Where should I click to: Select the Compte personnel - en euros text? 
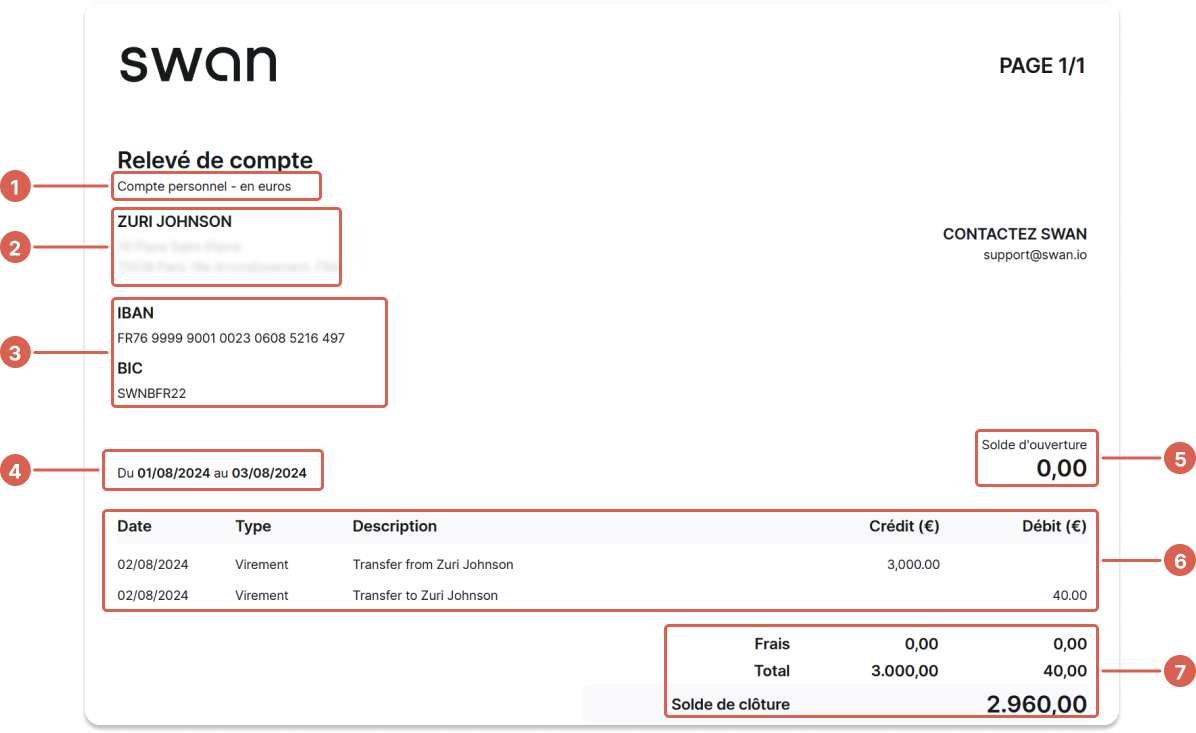[x=204, y=186]
